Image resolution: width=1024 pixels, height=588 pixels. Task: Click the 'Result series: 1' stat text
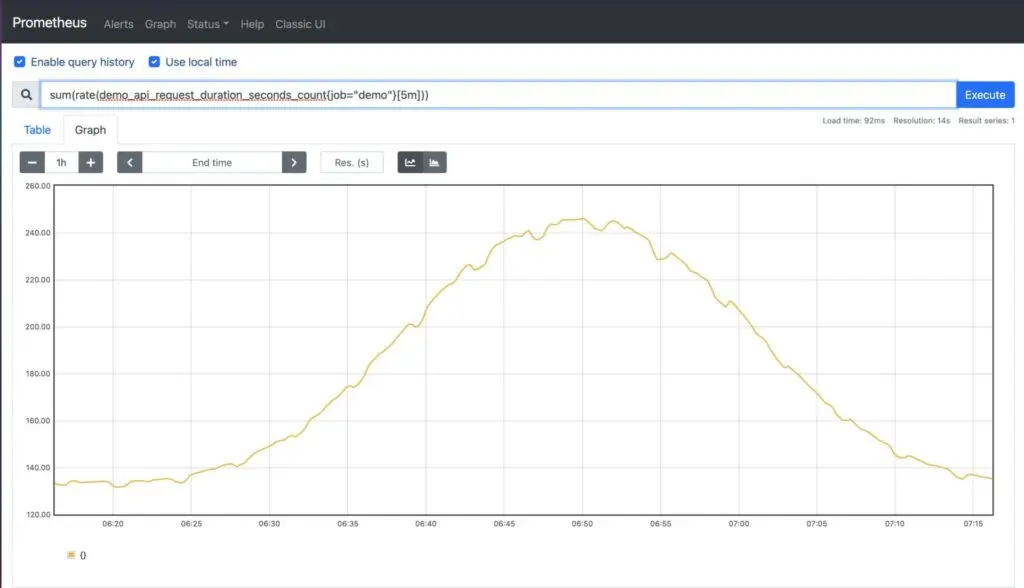pyautogui.click(x=986, y=121)
